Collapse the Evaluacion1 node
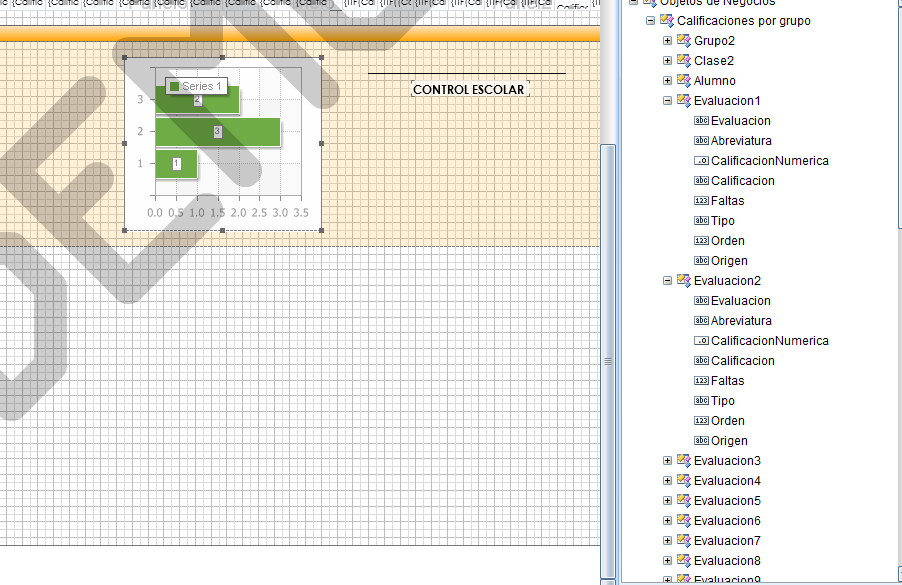 click(x=667, y=101)
